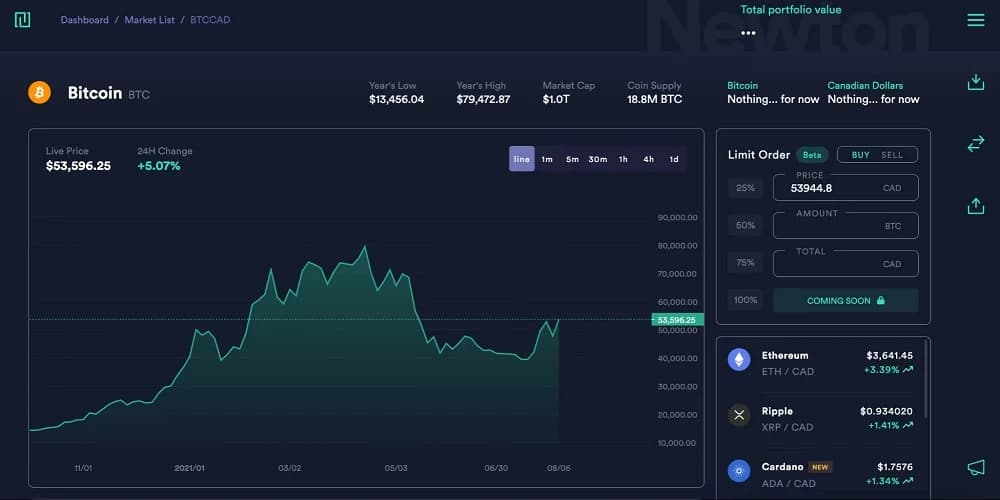Click the Ethereum price $3,641.45
This screenshot has width=1000, height=500.
click(889, 355)
